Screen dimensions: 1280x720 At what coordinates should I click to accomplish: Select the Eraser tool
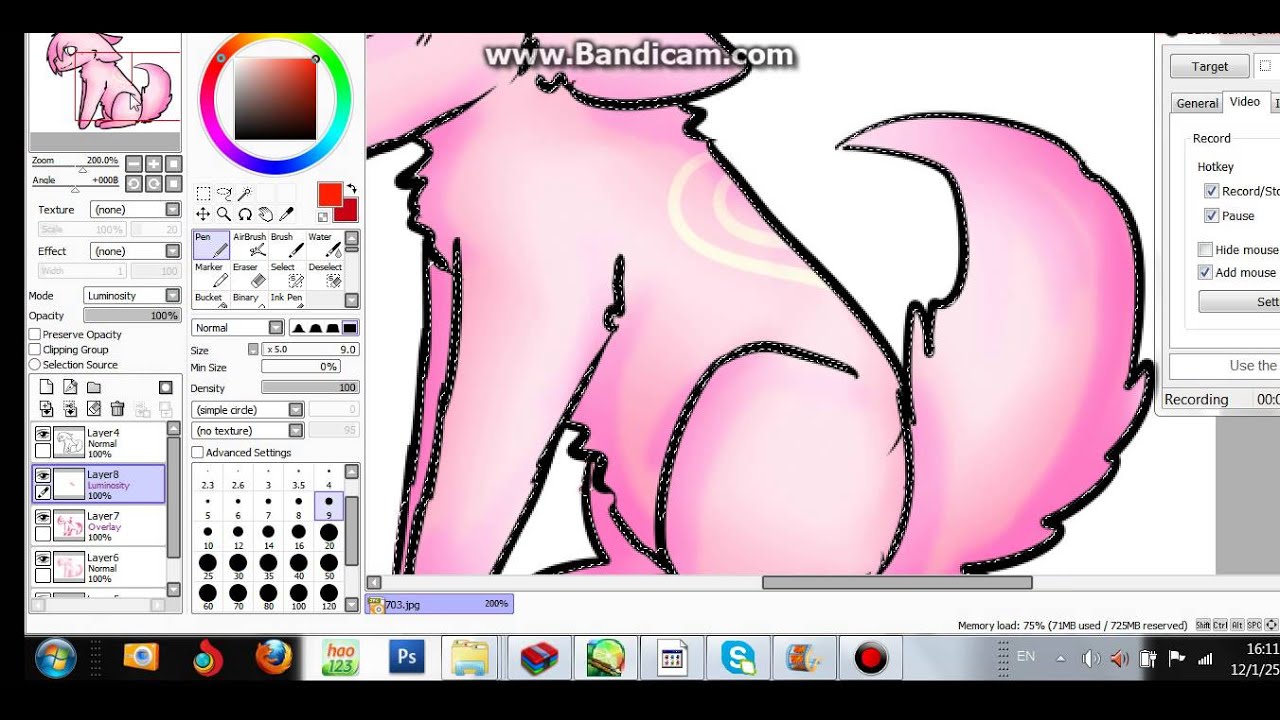(x=249, y=275)
